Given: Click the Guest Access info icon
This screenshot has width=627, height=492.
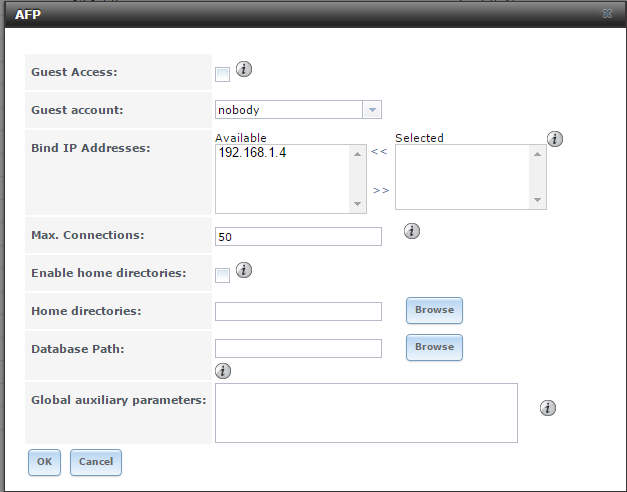Looking at the screenshot, I should tap(244, 69).
